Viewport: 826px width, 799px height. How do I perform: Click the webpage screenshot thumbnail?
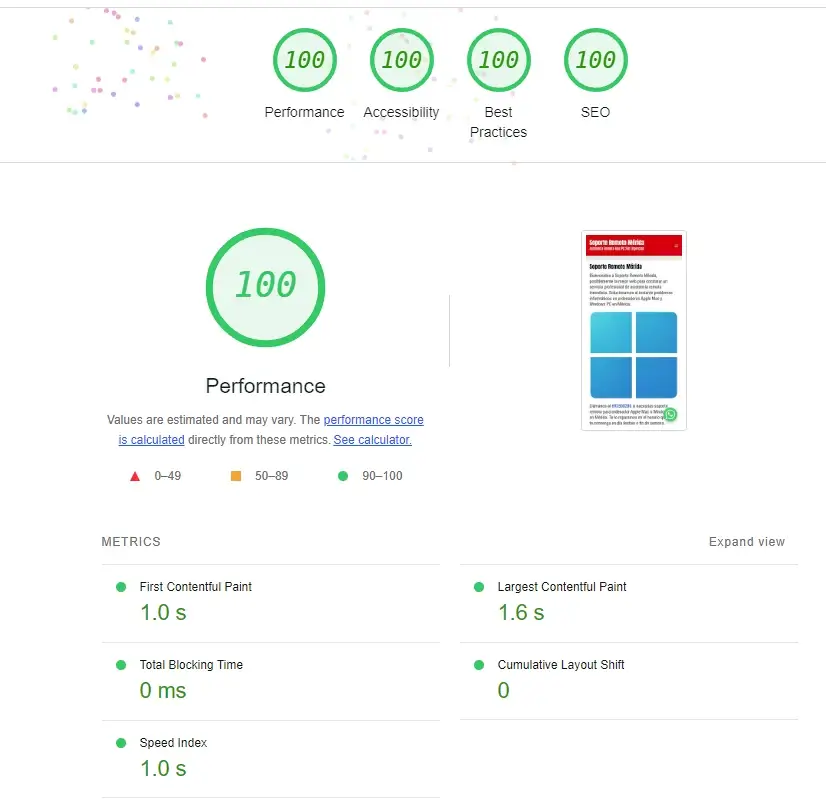click(x=633, y=330)
